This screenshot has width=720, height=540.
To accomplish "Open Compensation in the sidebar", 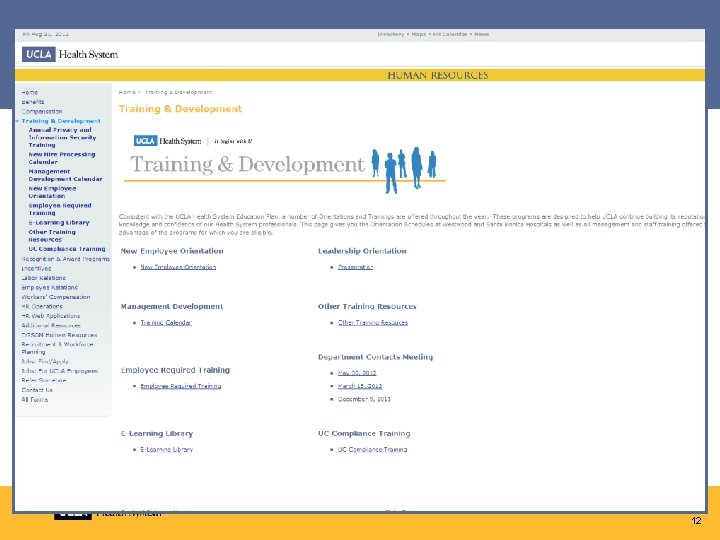I will click(x=41, y=112).
